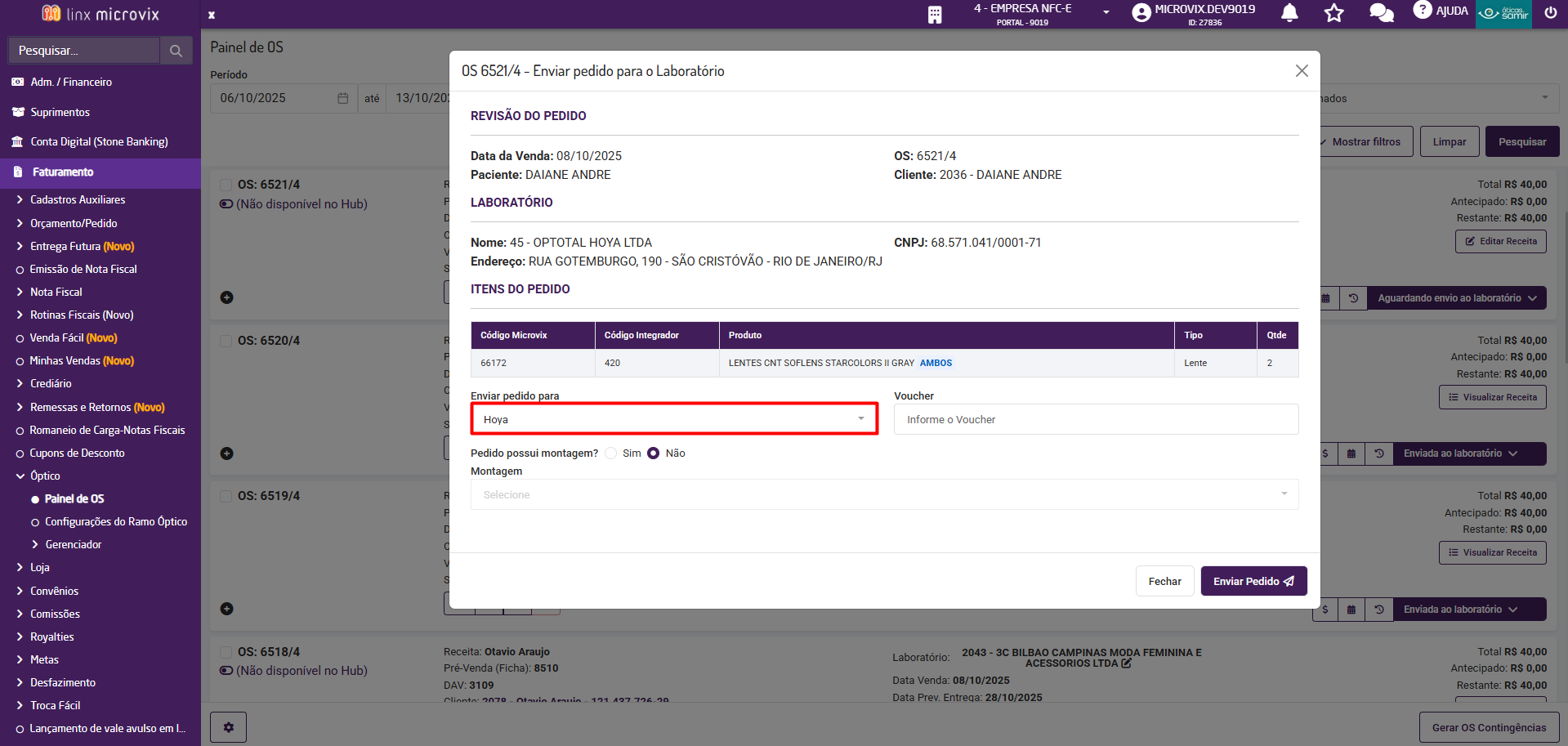This screenshot has width=1568, height=746.
Task: Expand Cadastros Auxiliares in the sidebar
Action: point(78,200)
